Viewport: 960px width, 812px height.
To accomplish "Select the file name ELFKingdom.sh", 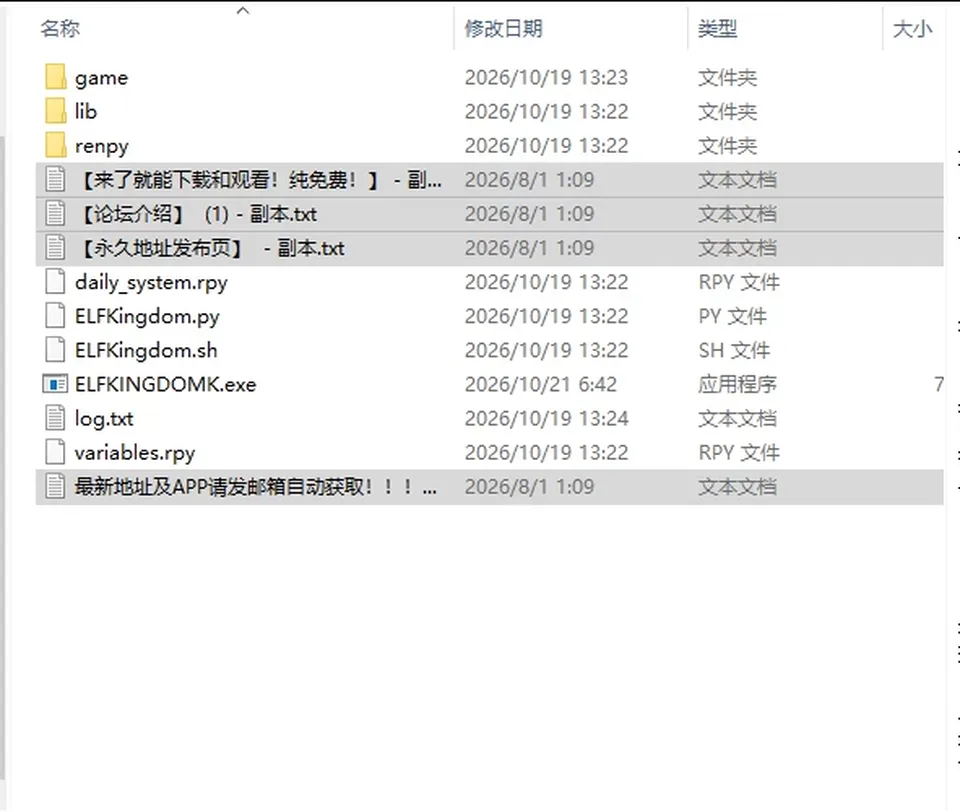I will pos(146,350).
